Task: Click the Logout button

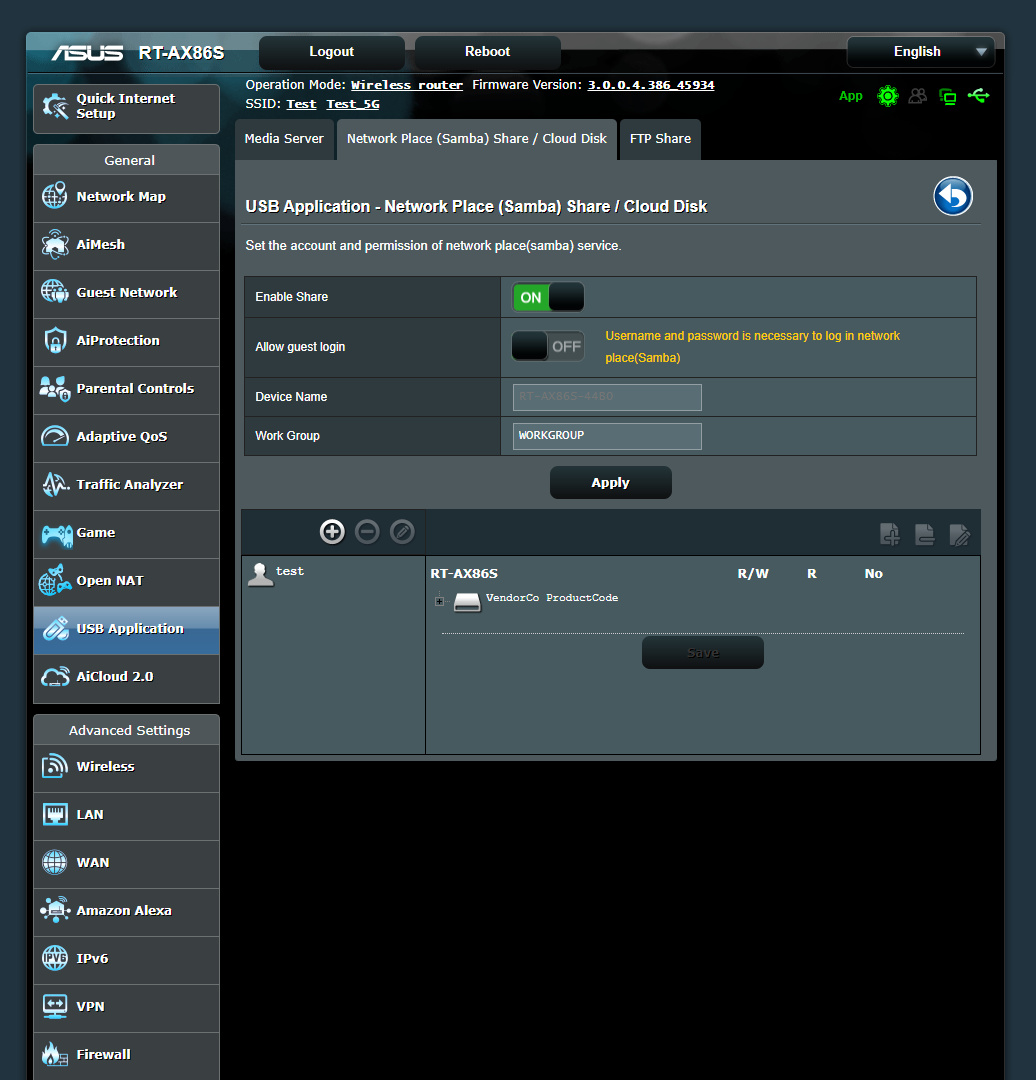Action: pos(331,52)
